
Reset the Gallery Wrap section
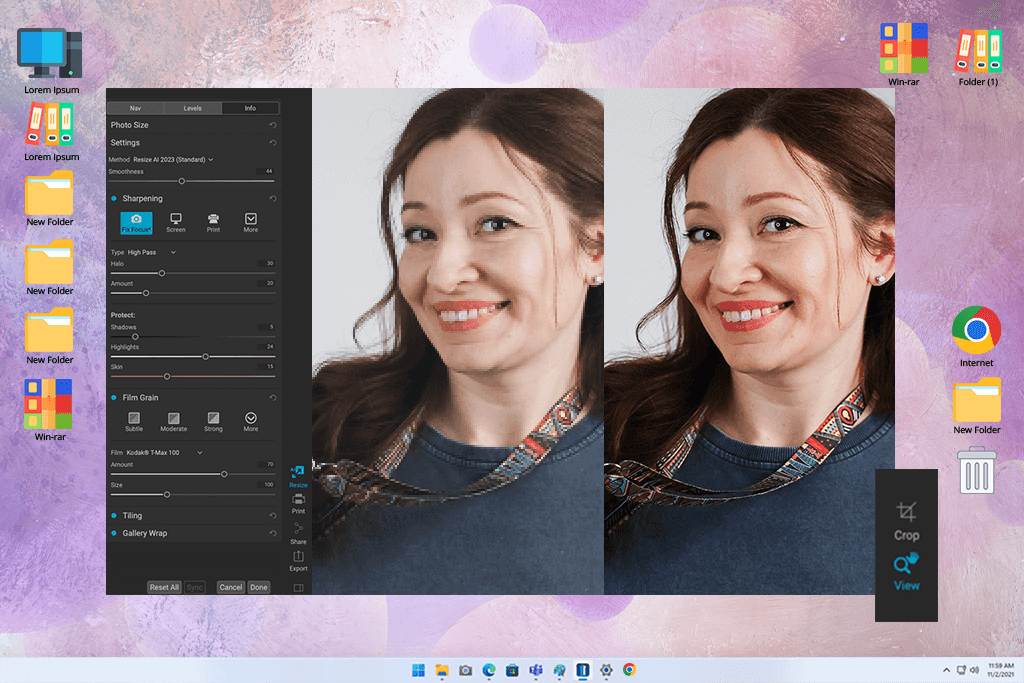(x=273, y=533)
